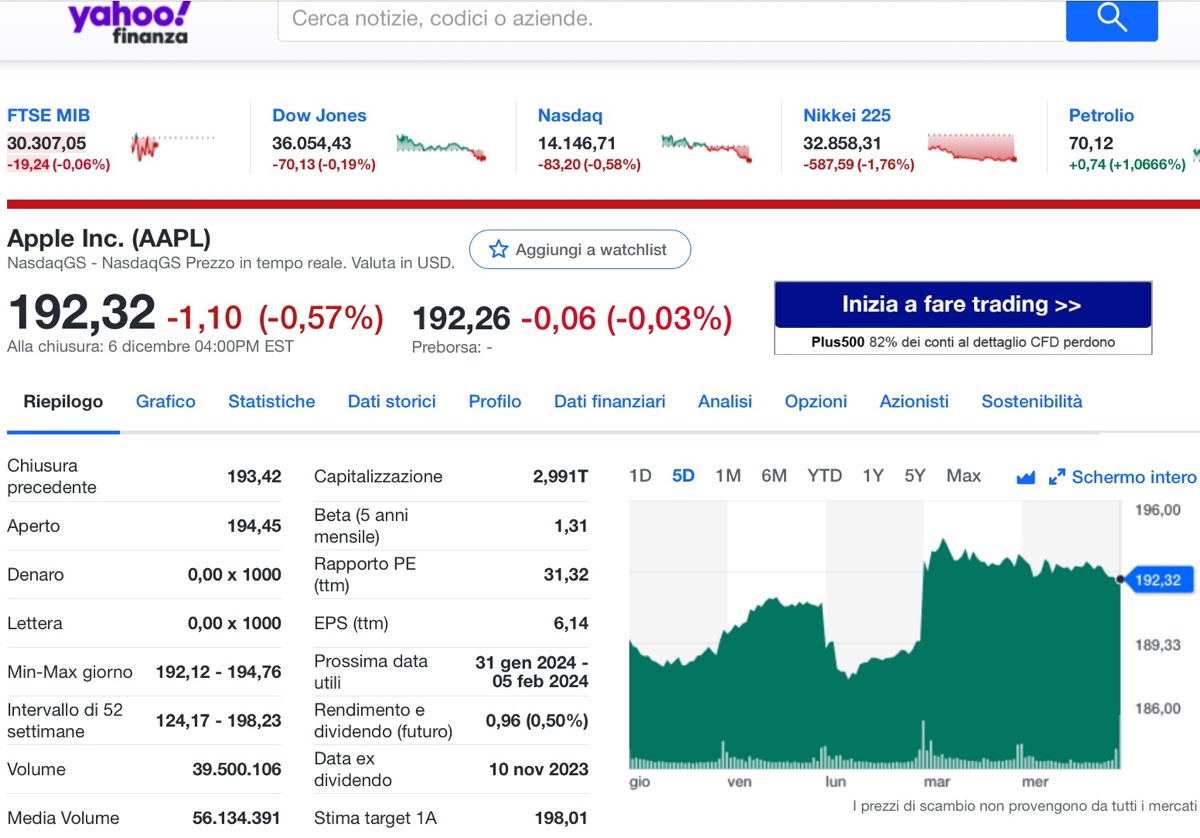This screenshot has width=1200, height=838.
Task: Open the FTSE MIB index link
Action: click(48, 116)
